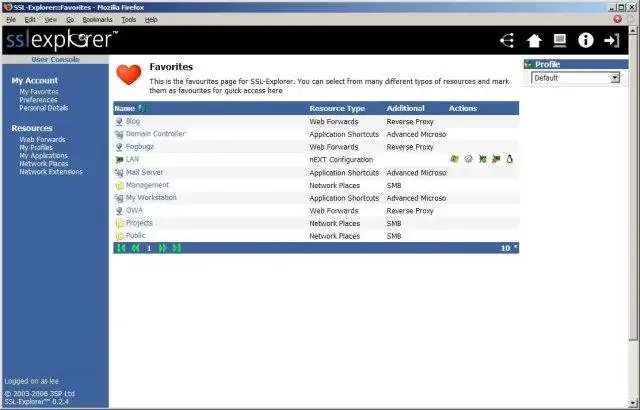Image resolution: width=640 pixels, height=410 pixels.
Task: Go to the home page icon
Action: coord(534,41)
